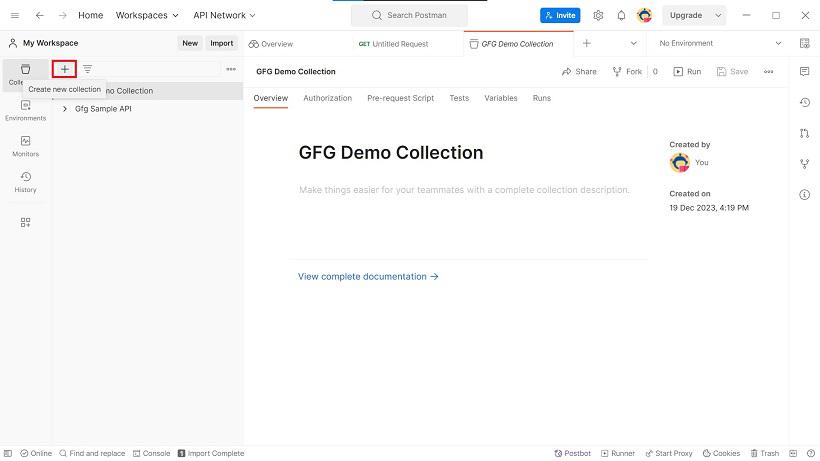This screenshot has height=461, width=820.
Task: Open the environment quick look icon
Action: tap(804, 43)
